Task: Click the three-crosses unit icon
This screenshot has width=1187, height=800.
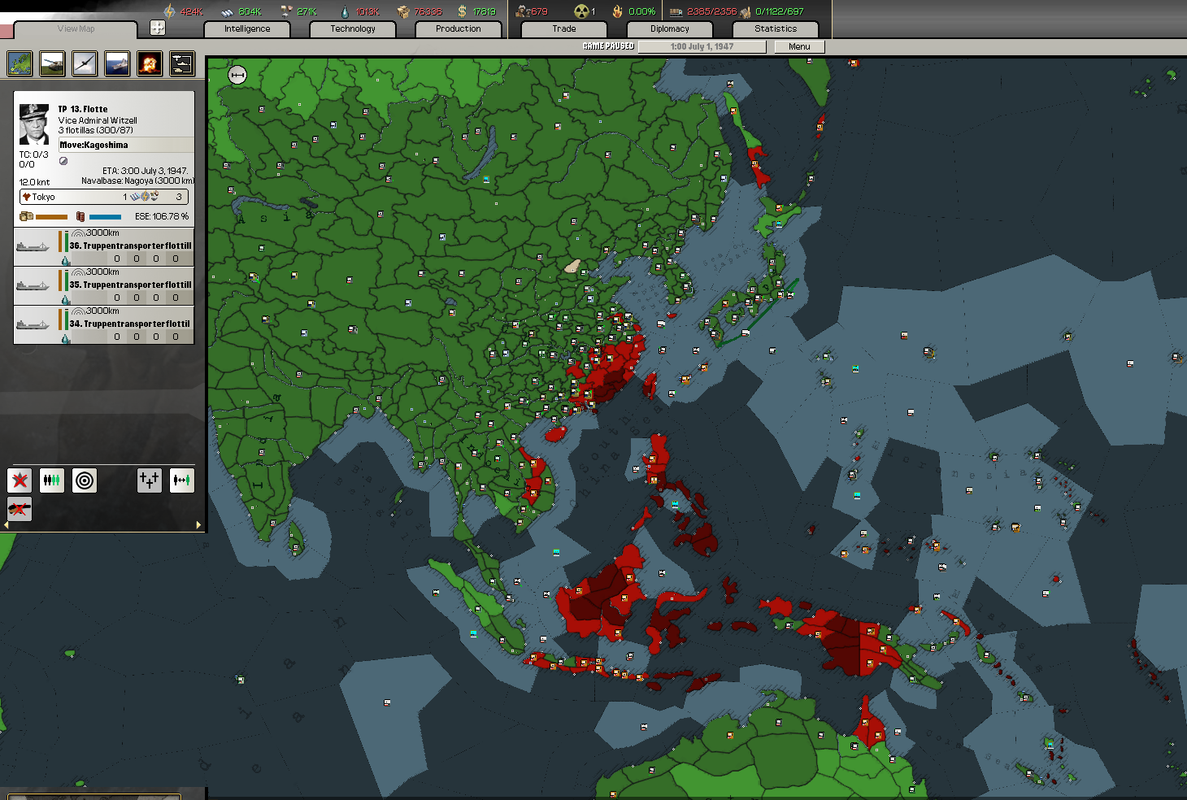Action: (x=149, y=480)
